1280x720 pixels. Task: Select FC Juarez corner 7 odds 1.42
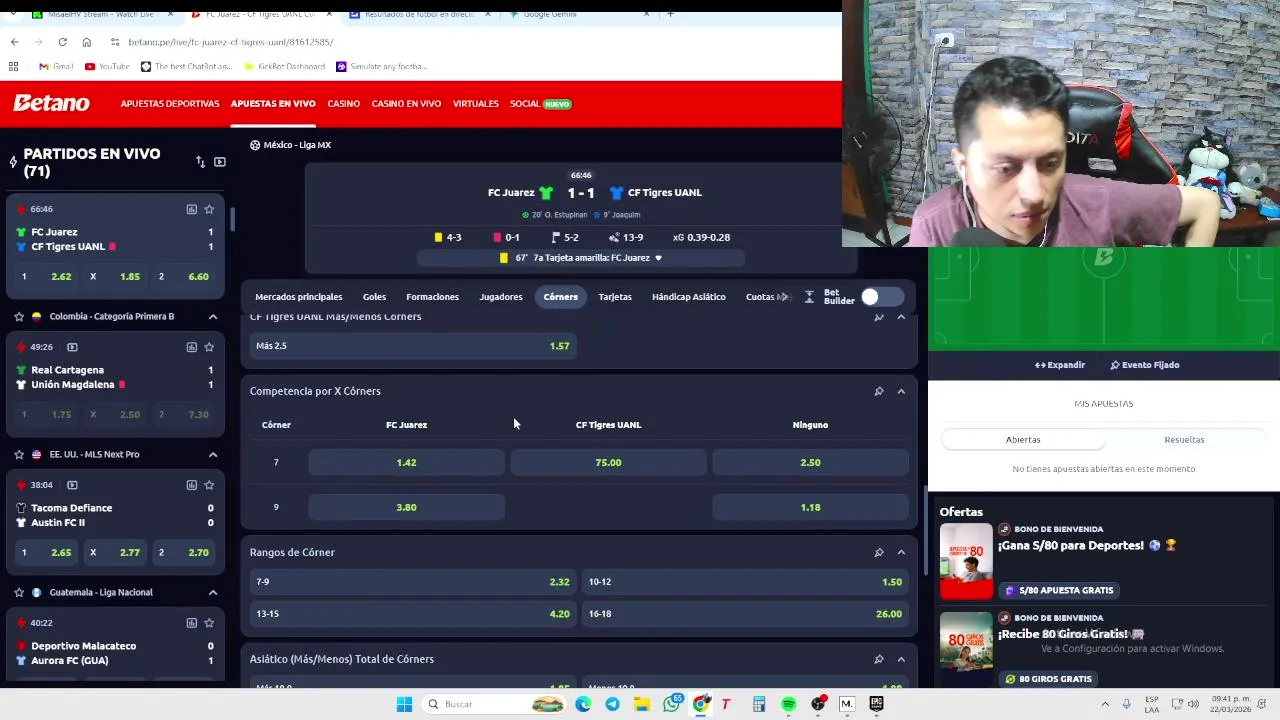point(406,462)
